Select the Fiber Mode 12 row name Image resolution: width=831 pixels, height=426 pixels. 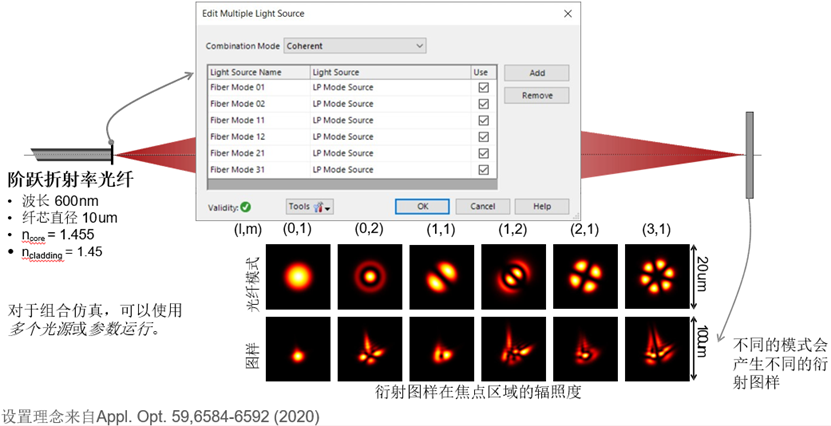click(x=237, y=137)
